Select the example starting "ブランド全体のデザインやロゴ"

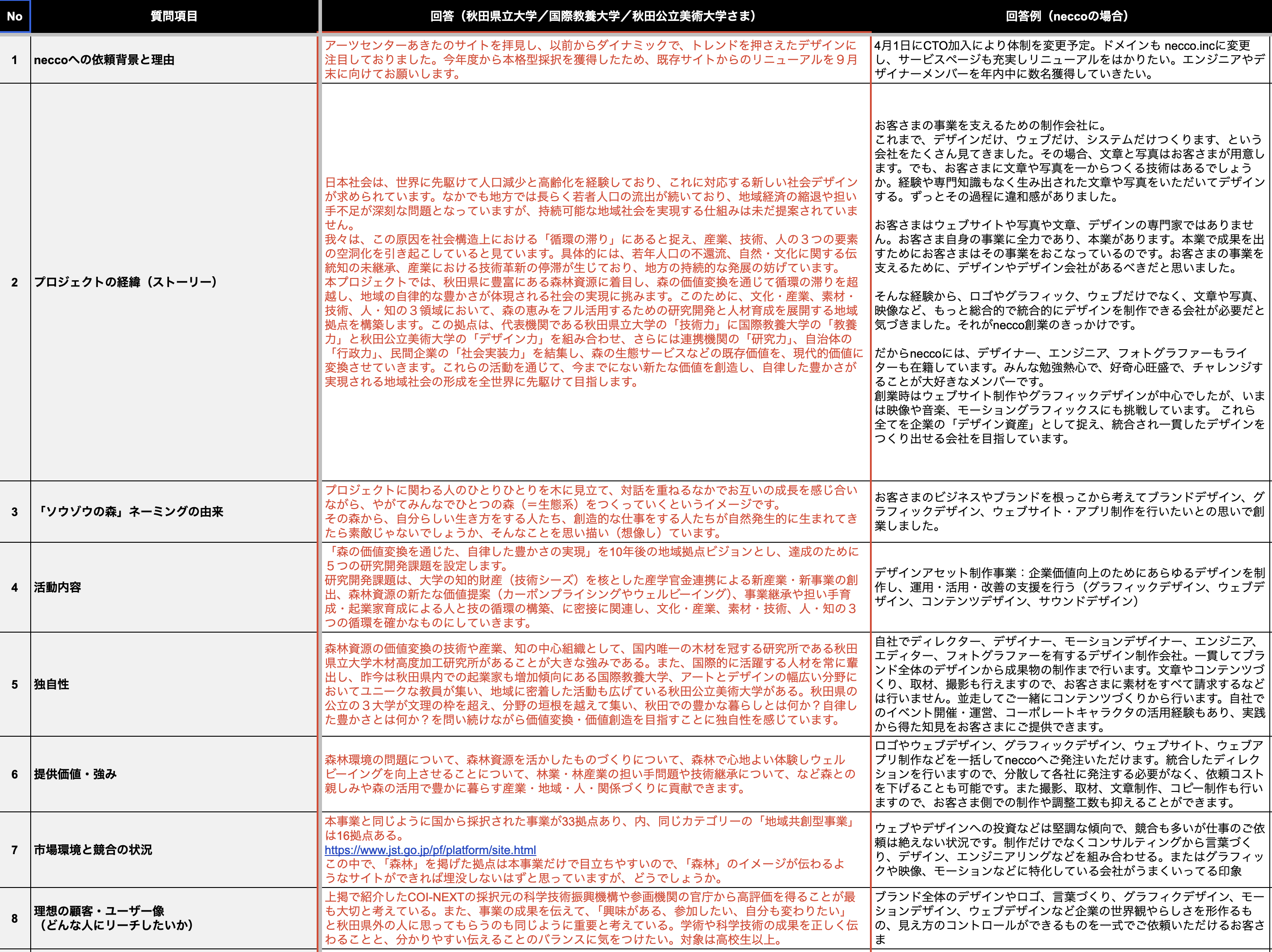point(1071,918)
